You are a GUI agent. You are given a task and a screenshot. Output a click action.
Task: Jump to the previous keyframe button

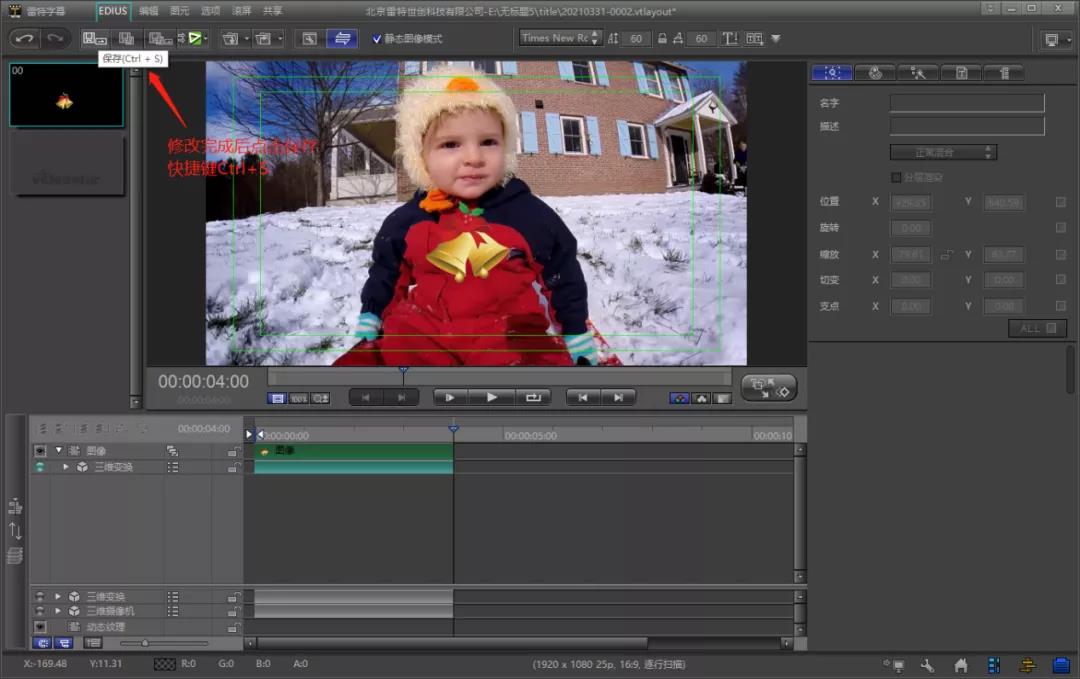click(x=583, y=397)
